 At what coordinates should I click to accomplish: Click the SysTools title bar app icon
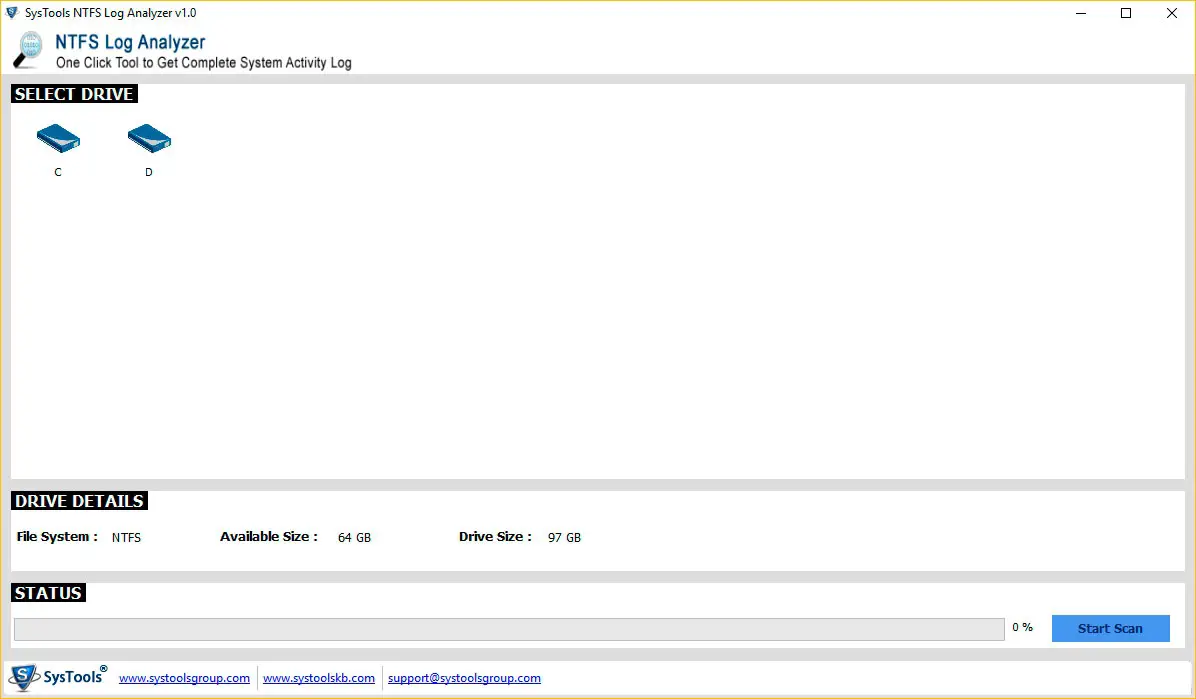pos(11,13)
